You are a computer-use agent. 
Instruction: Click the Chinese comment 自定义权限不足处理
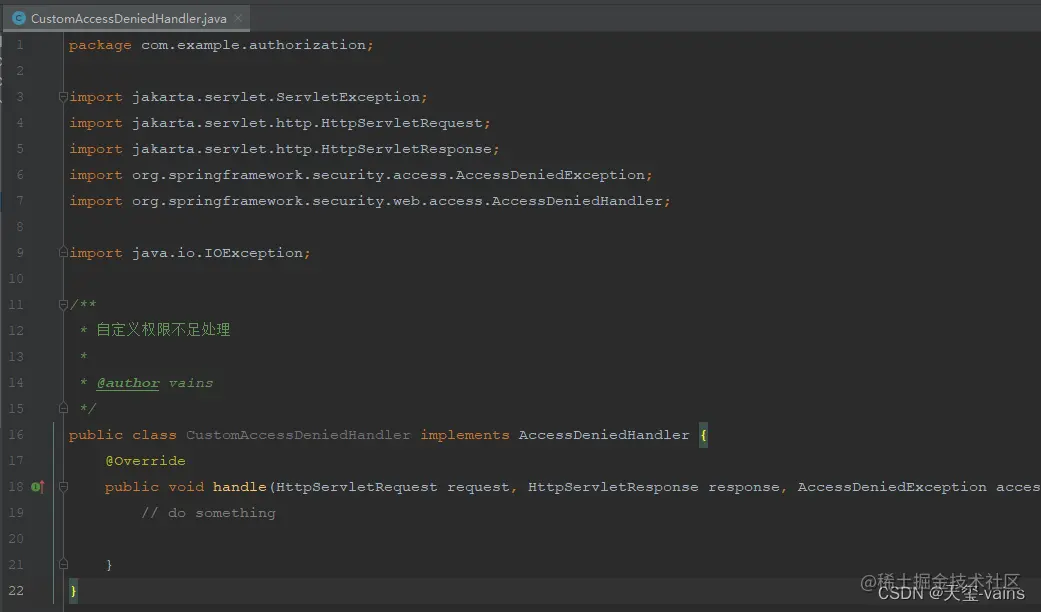coord(163,330)
